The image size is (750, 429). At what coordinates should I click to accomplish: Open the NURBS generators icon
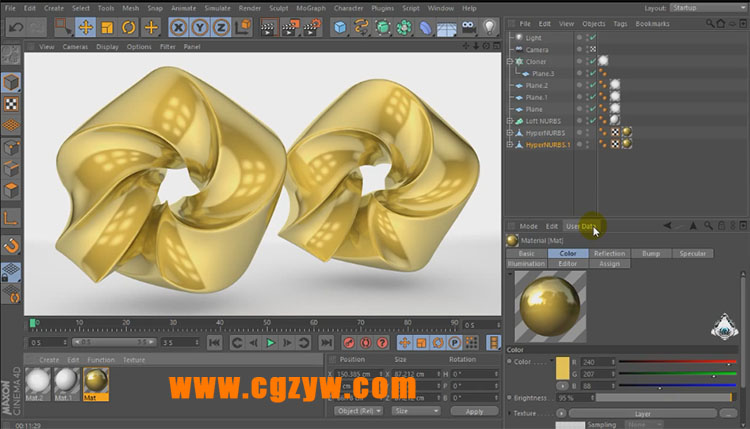(383, 27)
